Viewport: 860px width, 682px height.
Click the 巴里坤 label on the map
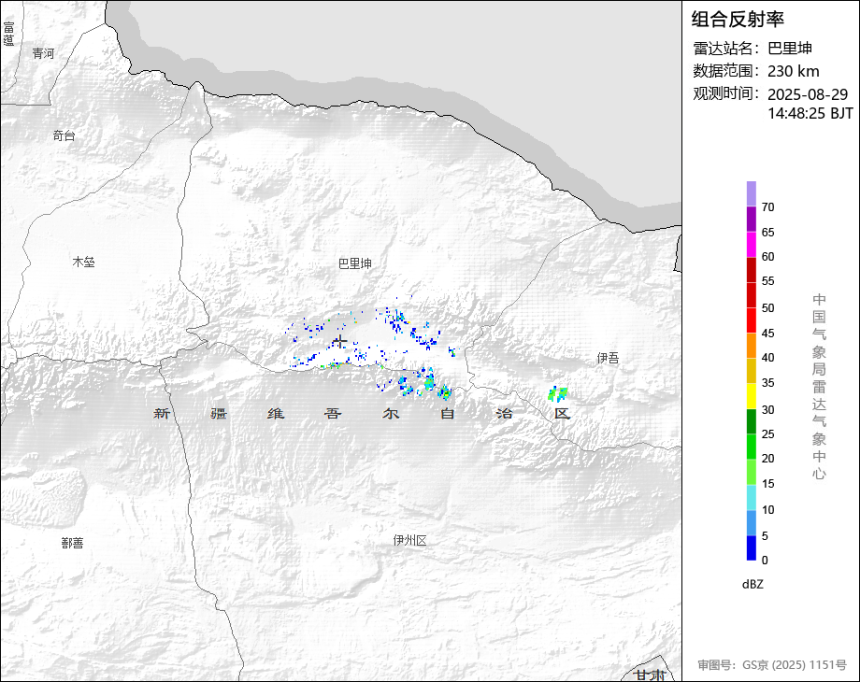355,264
